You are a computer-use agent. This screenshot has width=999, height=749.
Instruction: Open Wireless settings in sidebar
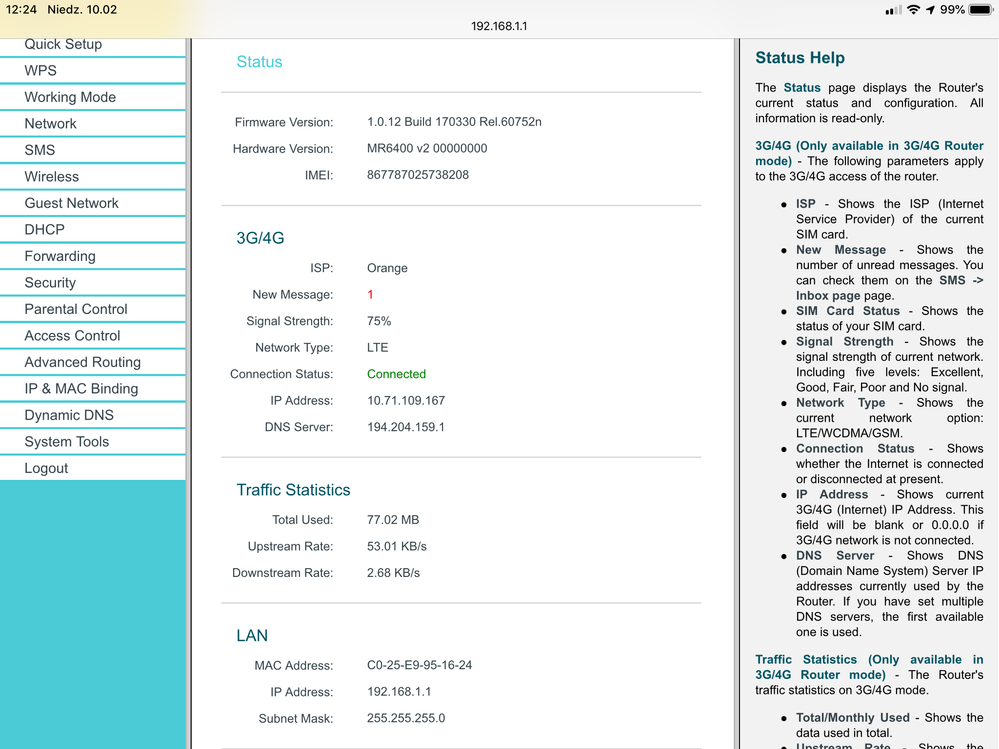[52, 177]
